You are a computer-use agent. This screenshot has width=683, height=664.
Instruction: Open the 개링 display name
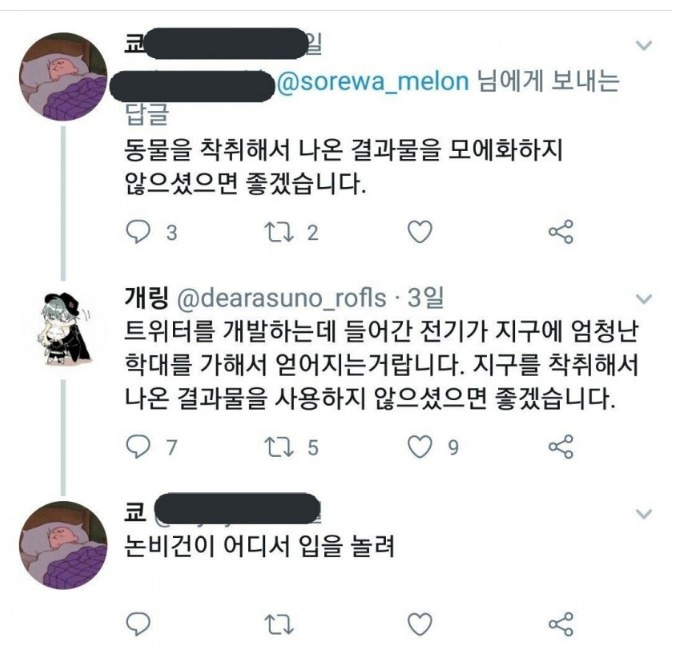[x=145, y=298]
